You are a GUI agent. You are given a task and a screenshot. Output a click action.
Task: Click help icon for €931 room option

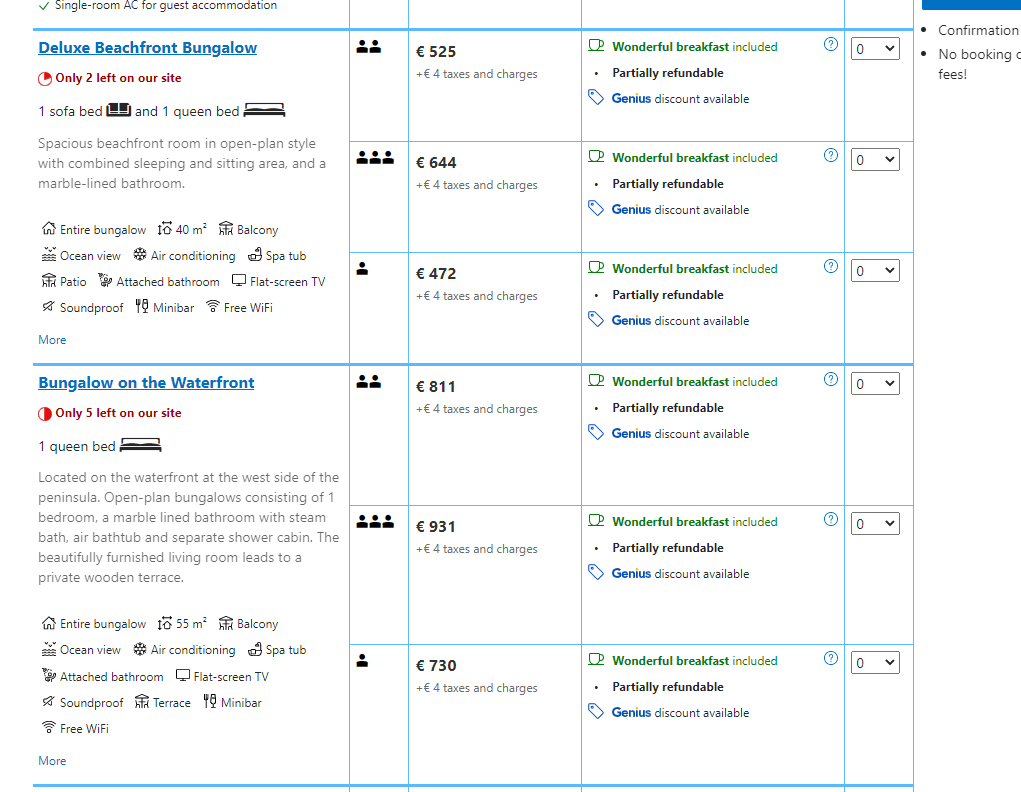pyautogui.click(x=830, y=519)
